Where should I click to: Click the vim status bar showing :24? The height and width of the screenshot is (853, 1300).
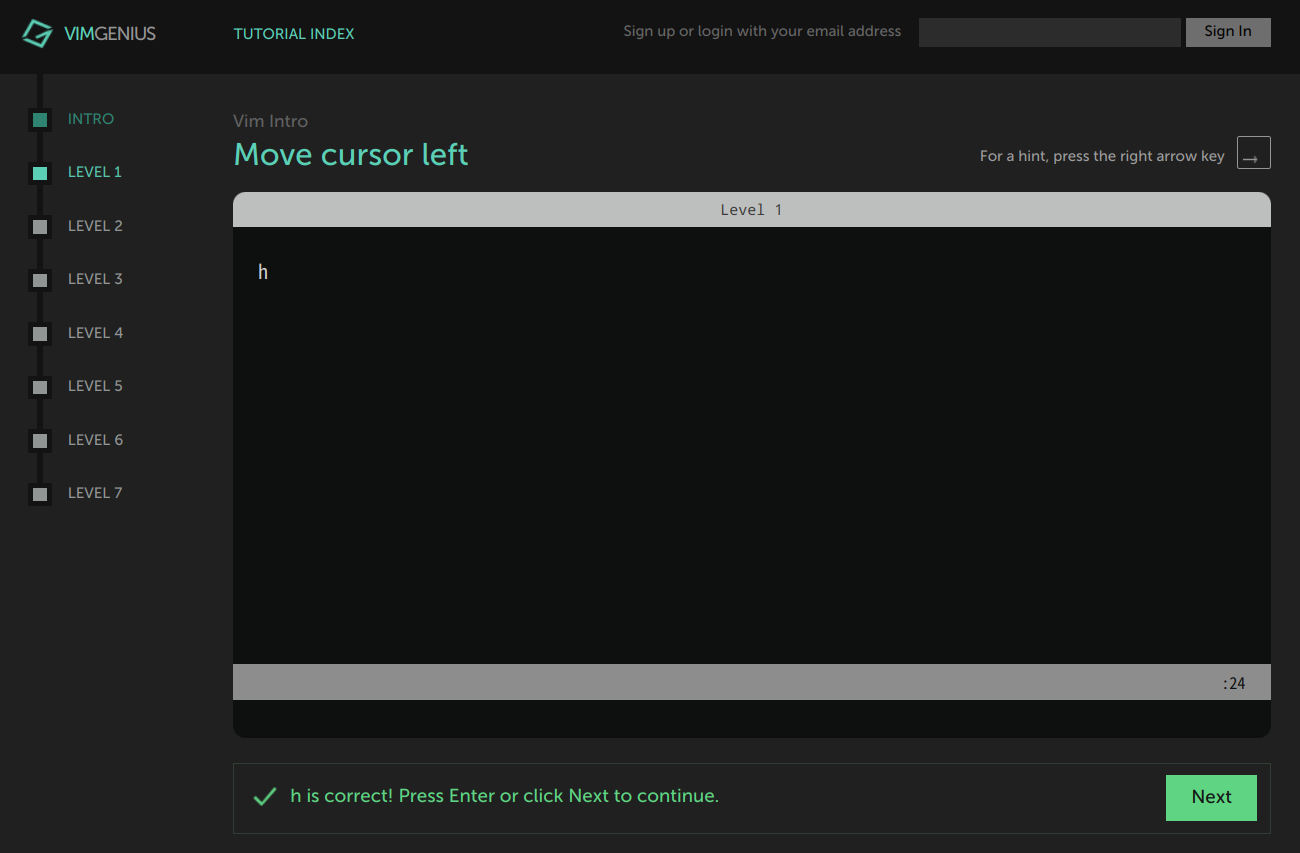click(x=751, y=682)
